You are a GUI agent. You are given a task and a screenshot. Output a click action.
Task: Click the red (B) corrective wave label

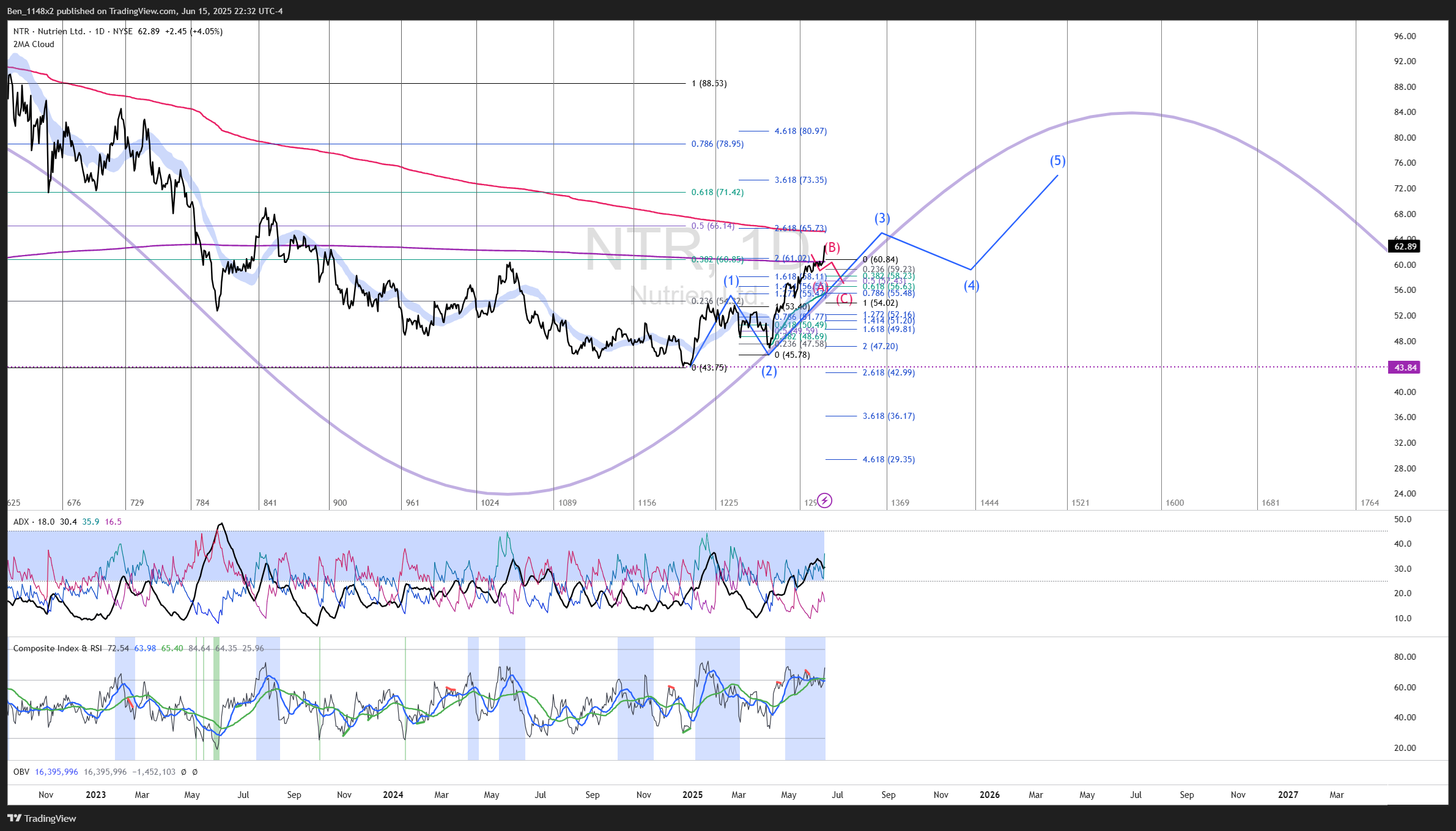(832, 248)
